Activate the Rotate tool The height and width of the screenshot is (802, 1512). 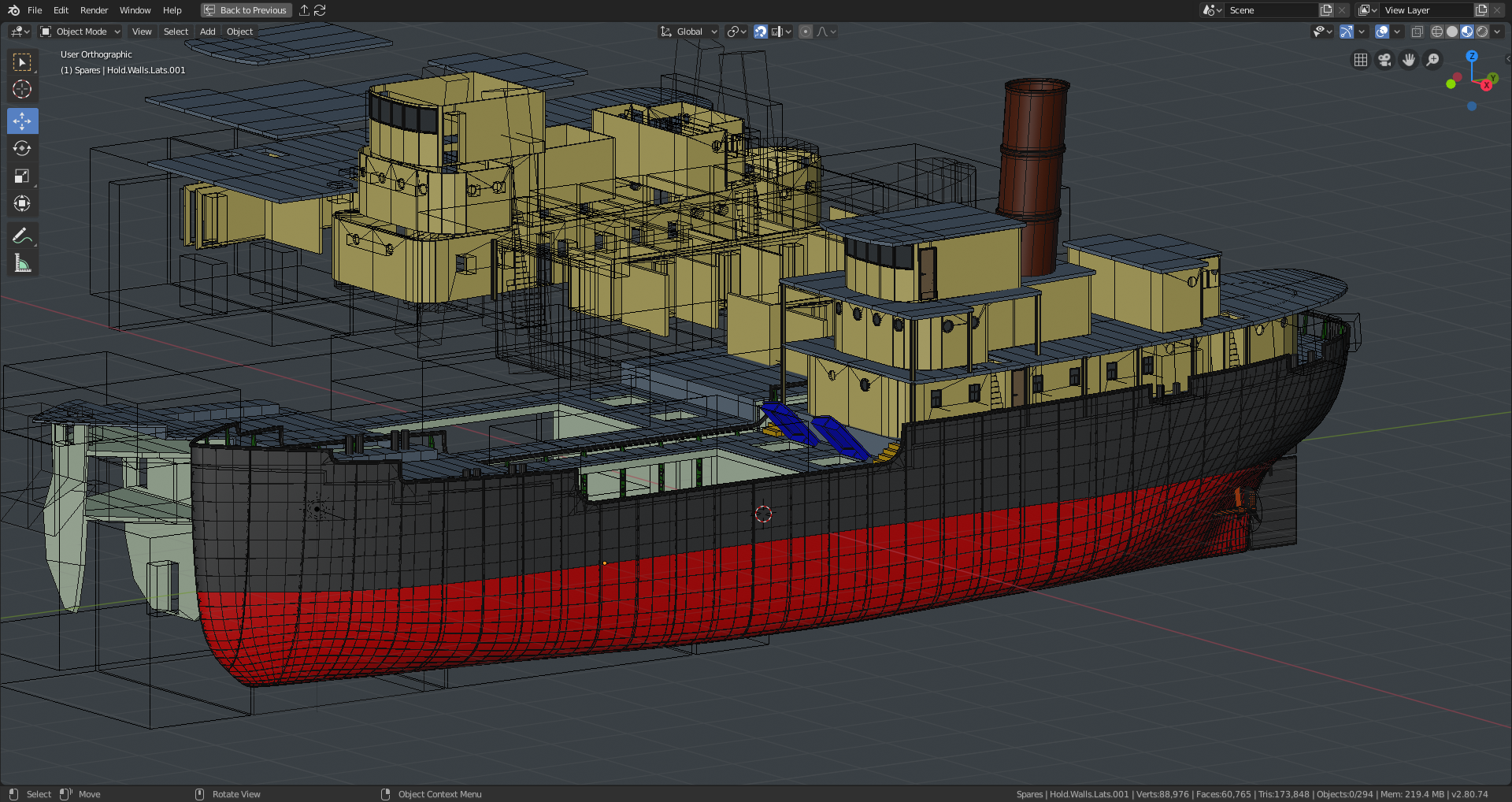(22, 149)
